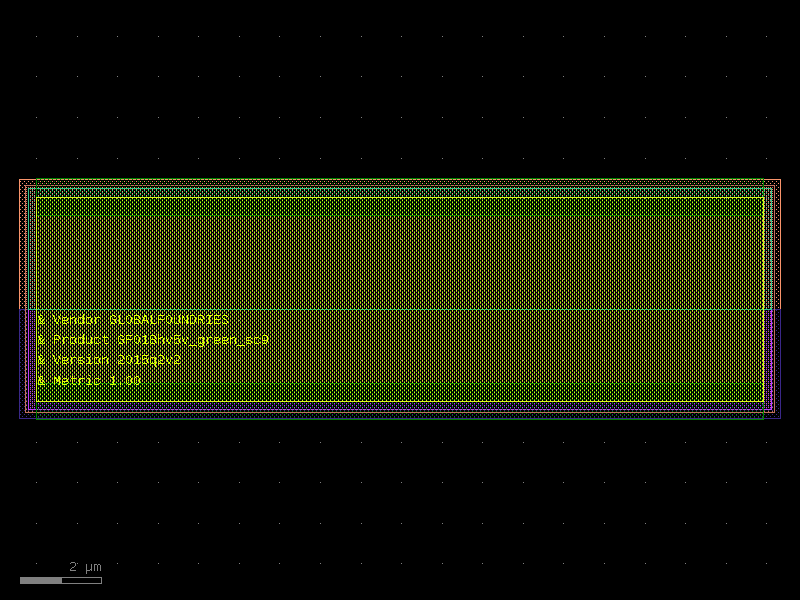Click the scale bar under the 2 µm label
The image size is (800, 600).
(61, 581)
